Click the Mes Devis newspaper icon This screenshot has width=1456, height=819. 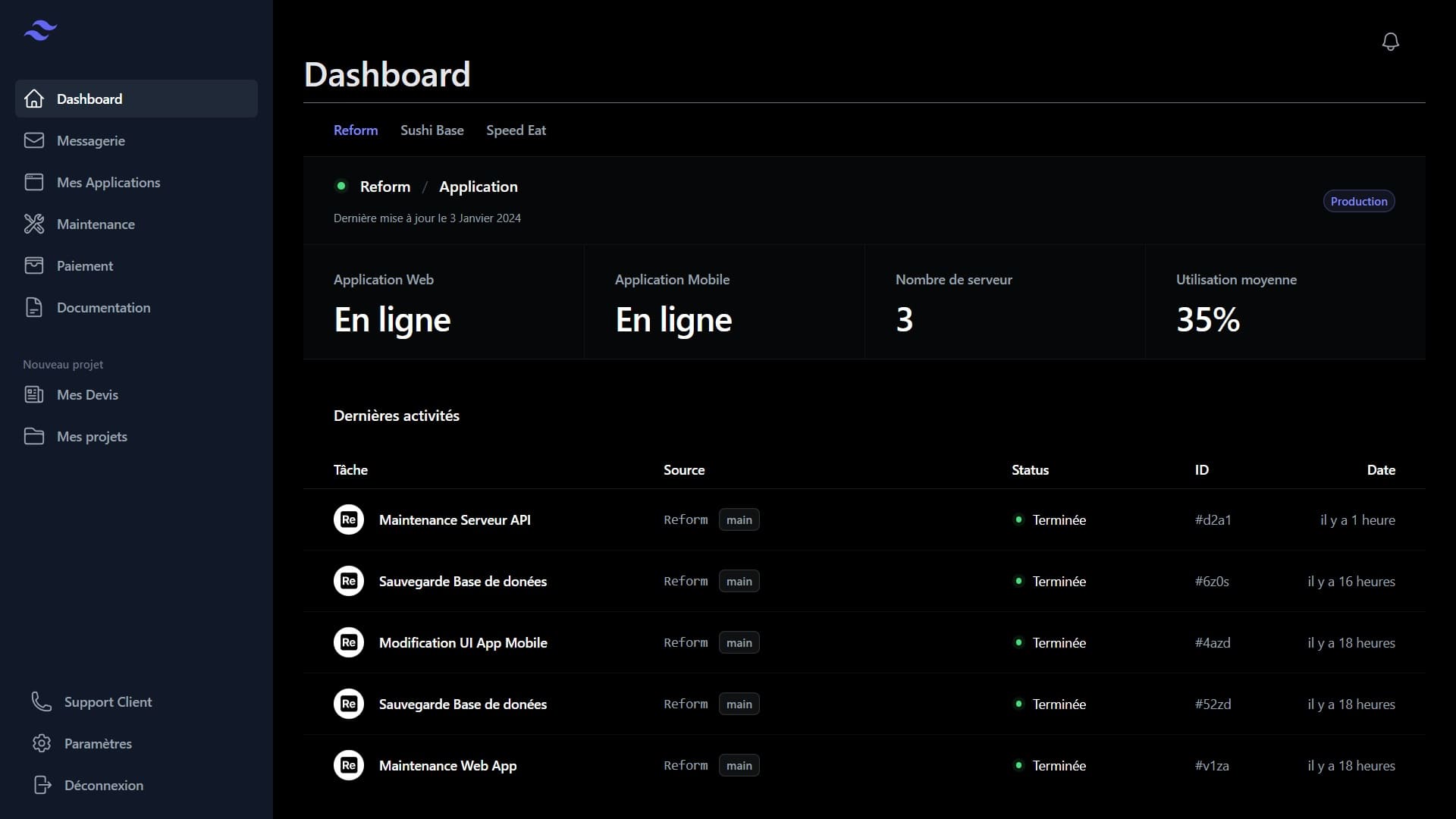[34, 394]
